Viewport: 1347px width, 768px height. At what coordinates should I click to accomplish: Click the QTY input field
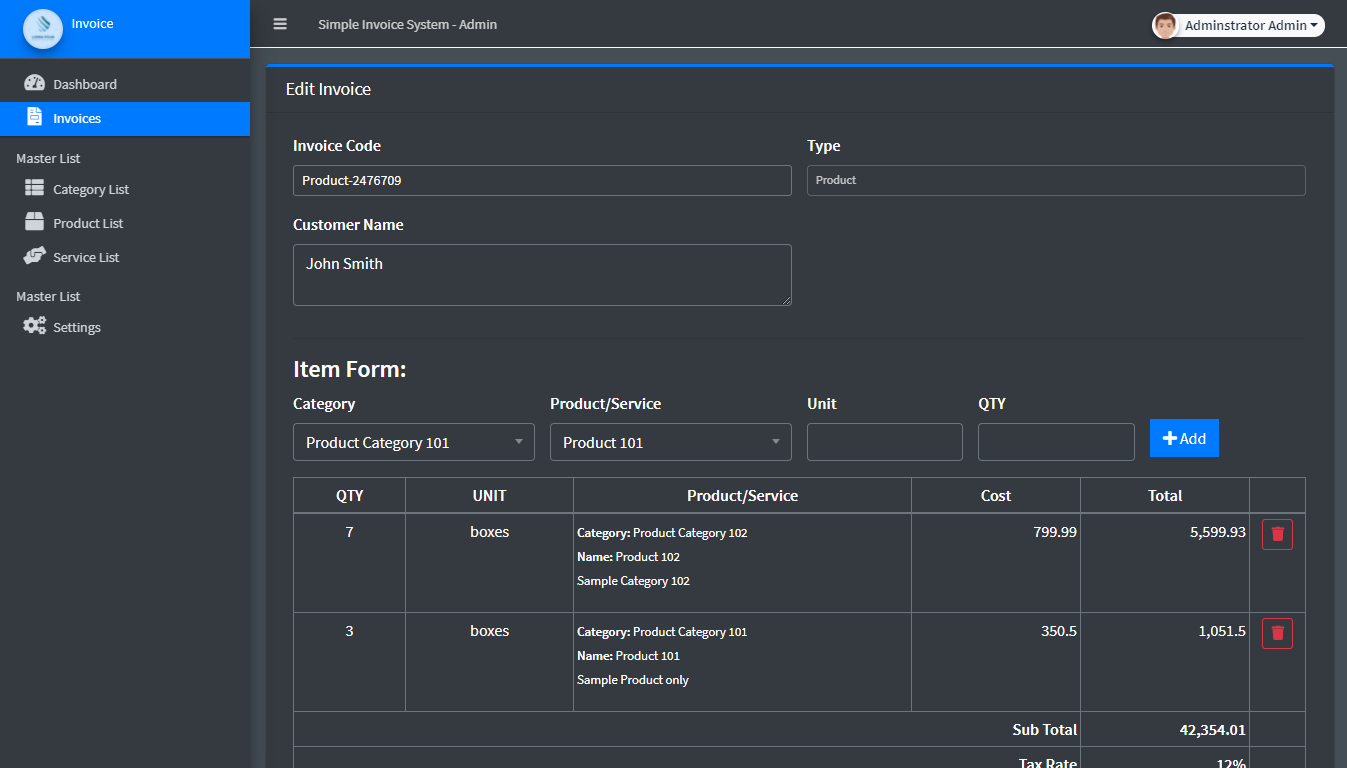[1055, 442]
